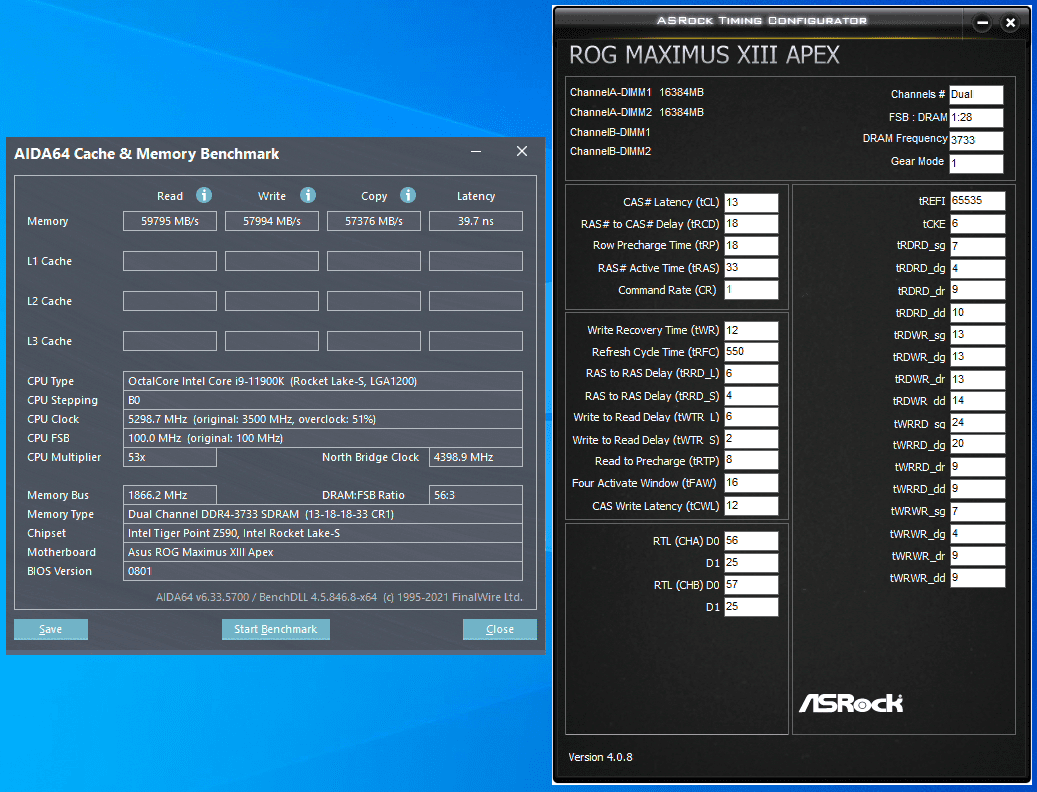This screenshot has height=792, width=1037.
Task: Select the L1 Cache Read result box
Action: pyautogui.click(x=170, y=261)
